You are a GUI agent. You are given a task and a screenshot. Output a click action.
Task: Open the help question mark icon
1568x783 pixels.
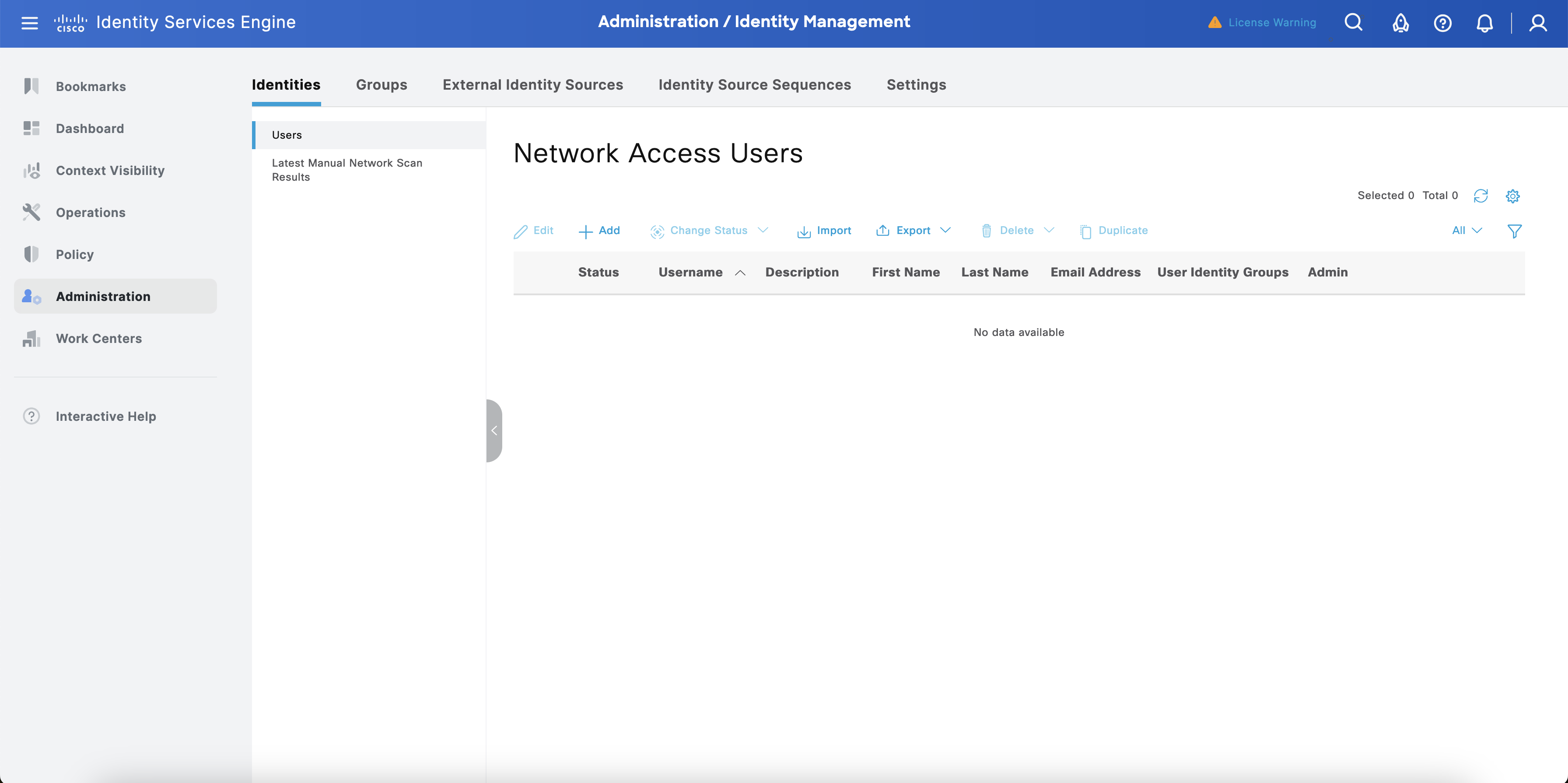click(1442, 23)
